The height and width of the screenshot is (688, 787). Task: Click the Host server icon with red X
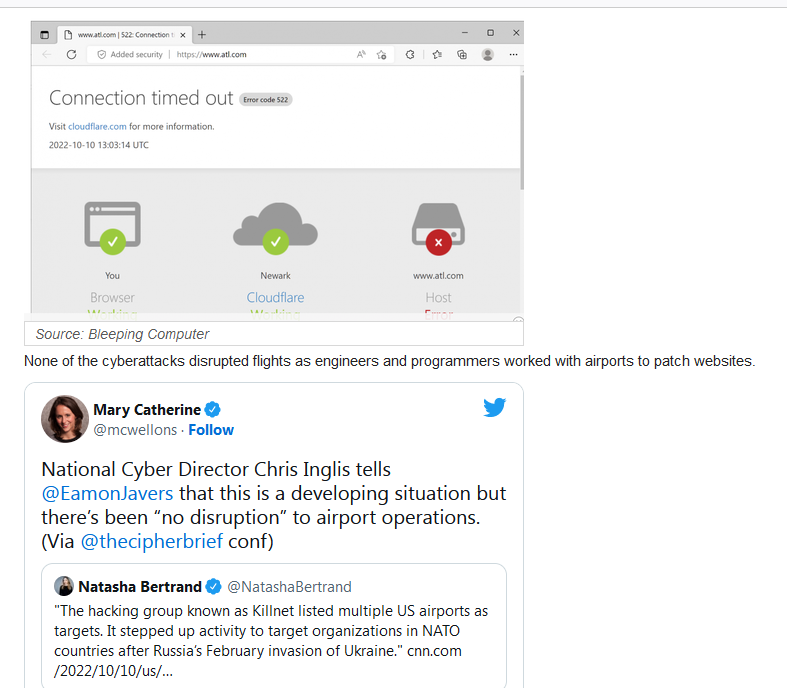coord(439,229)
